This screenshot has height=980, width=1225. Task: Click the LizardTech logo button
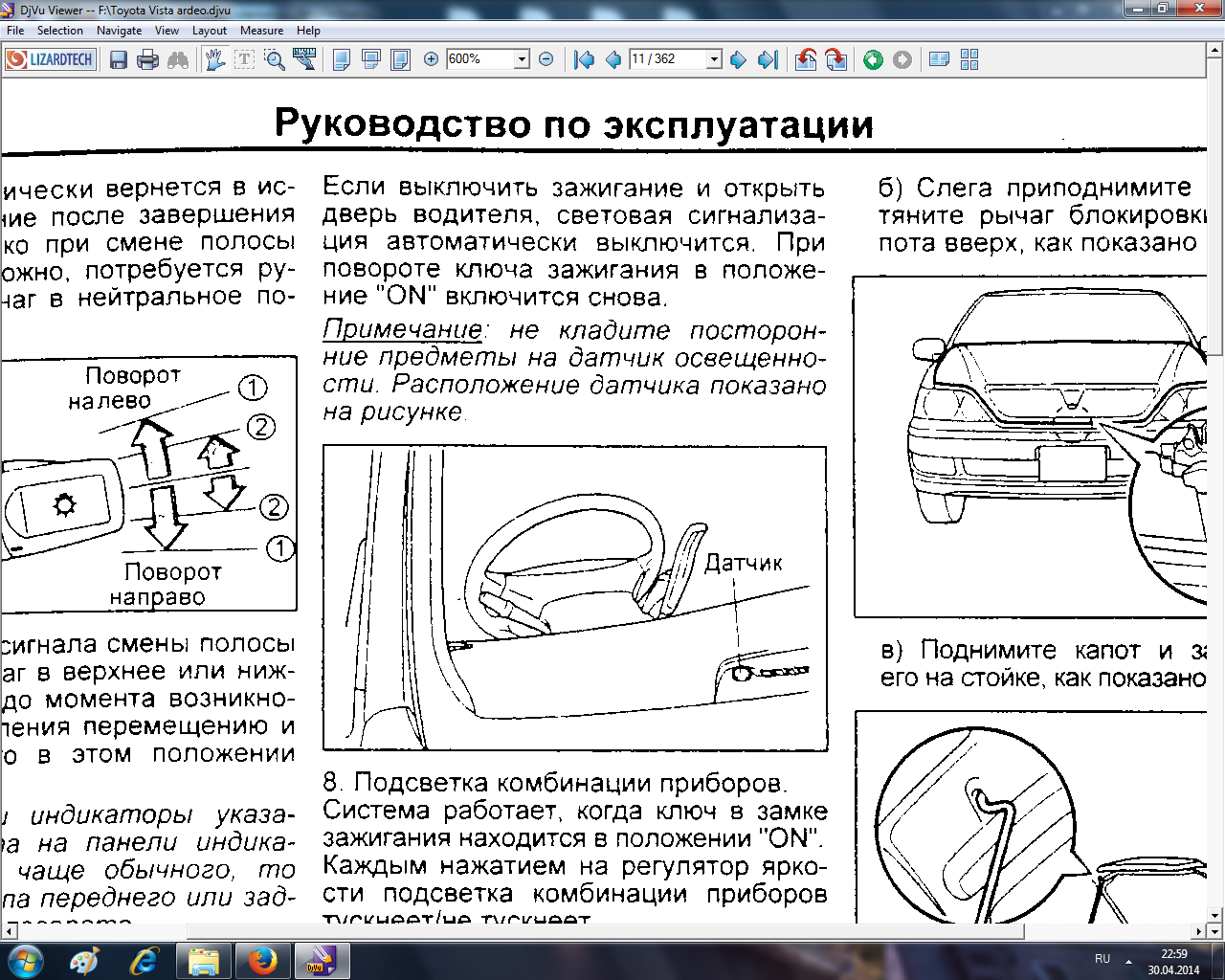click(x=50, y=59)
